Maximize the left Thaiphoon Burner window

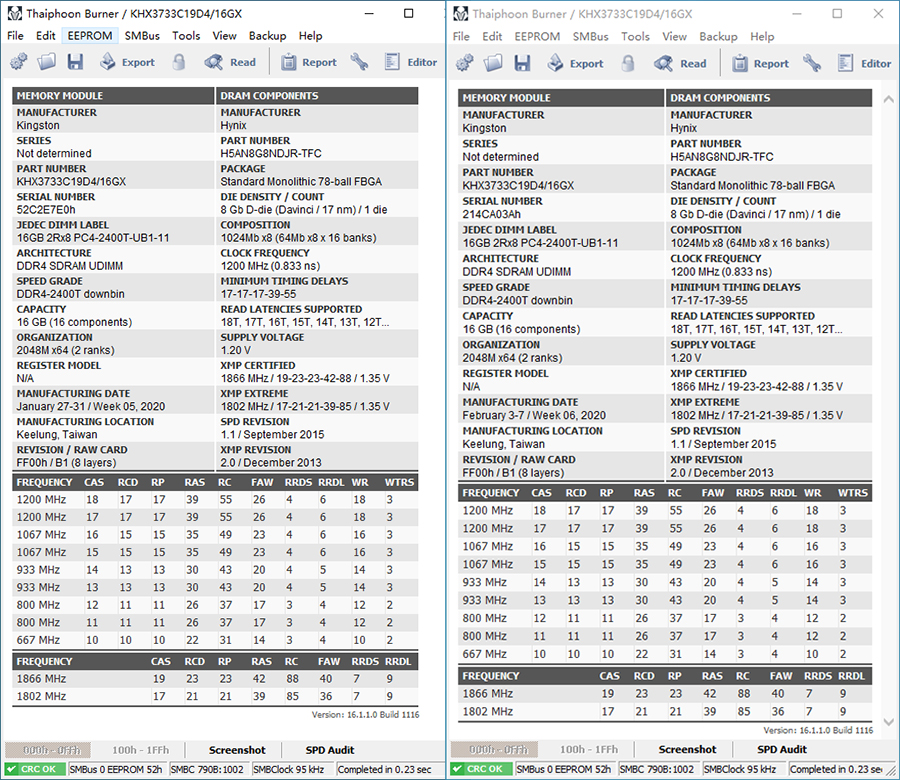point(409,13)
